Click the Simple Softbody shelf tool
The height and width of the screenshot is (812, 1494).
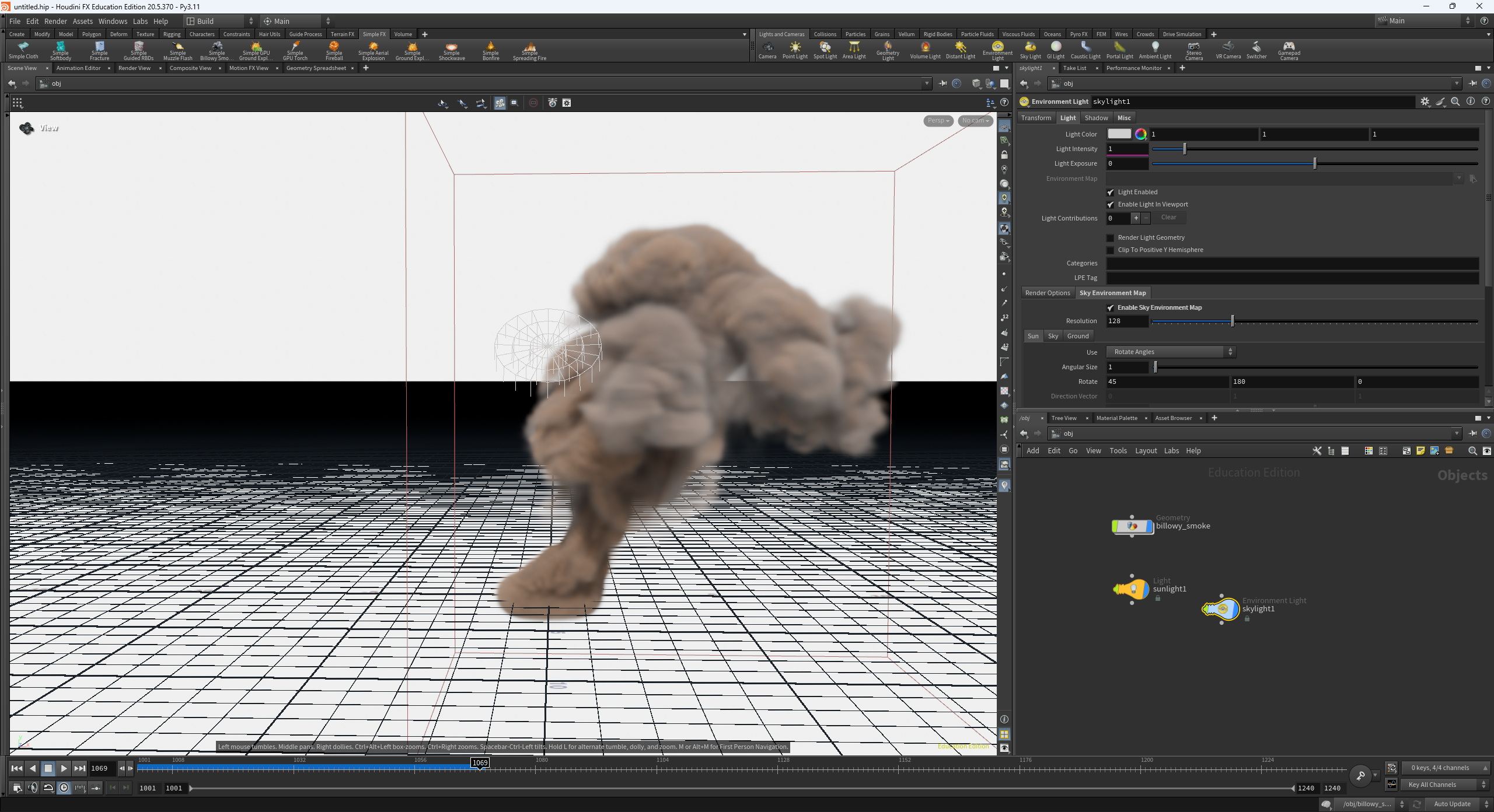[x=61, y=51]
